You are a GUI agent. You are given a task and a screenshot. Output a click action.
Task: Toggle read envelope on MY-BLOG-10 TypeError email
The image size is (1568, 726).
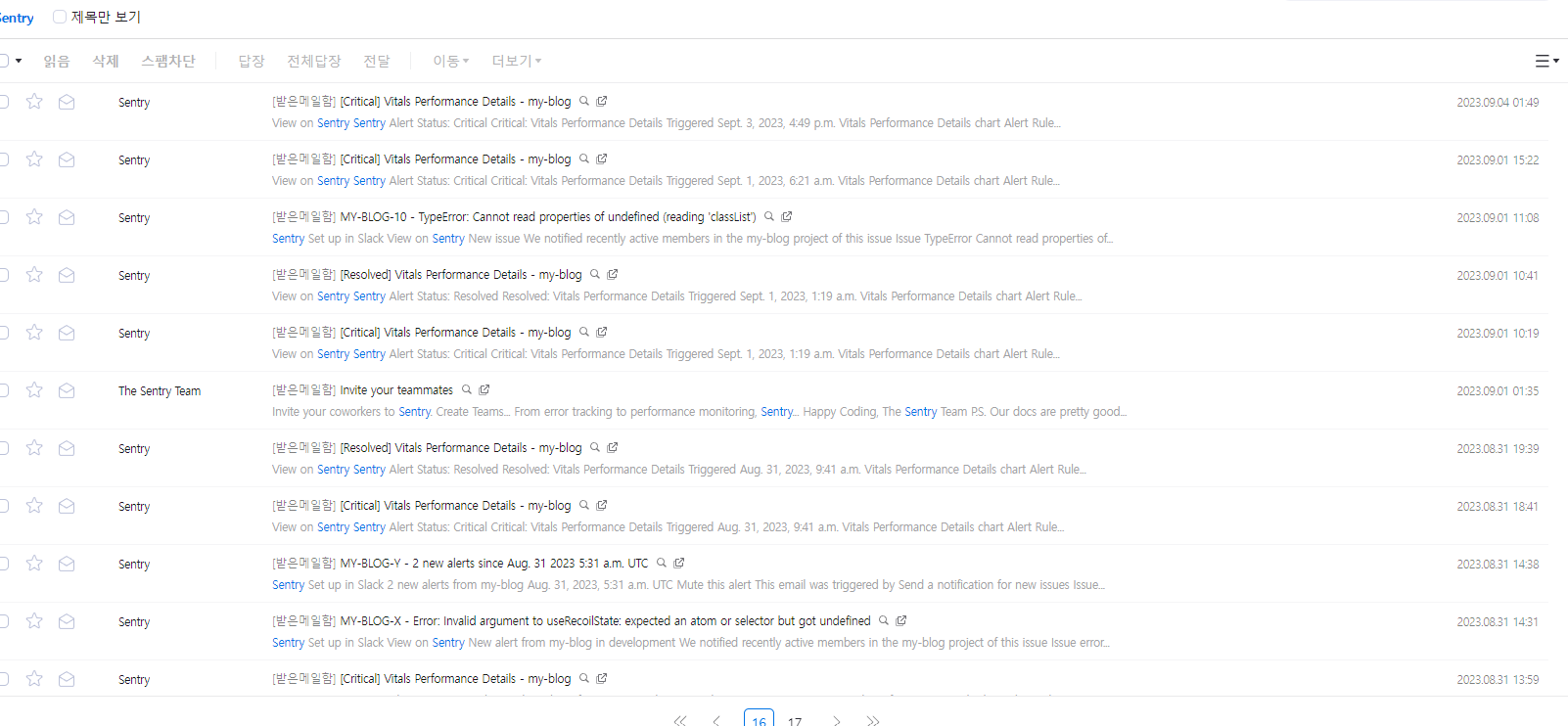pos(67,217)
